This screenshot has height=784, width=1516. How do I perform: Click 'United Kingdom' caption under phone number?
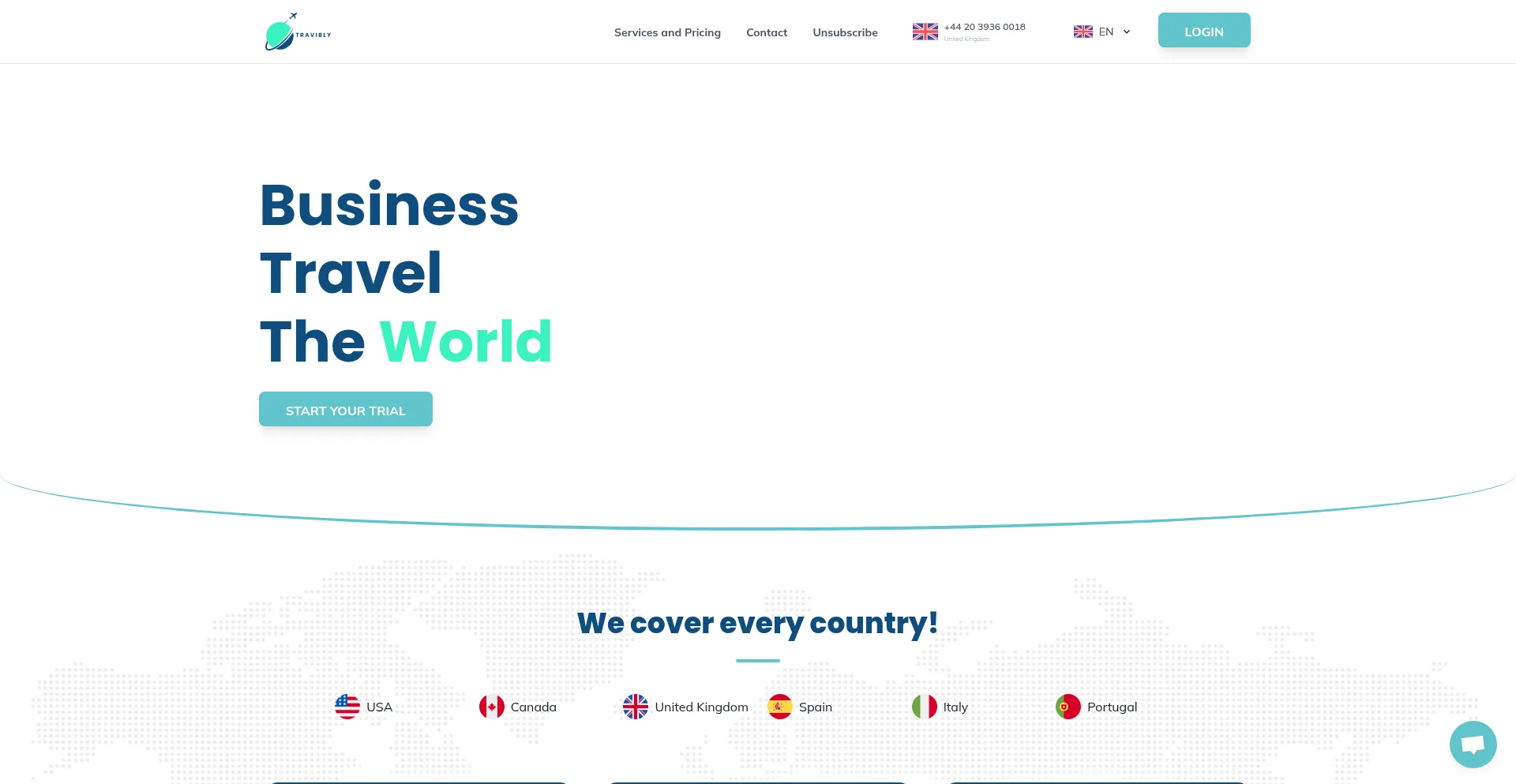(x=966, y=39)
